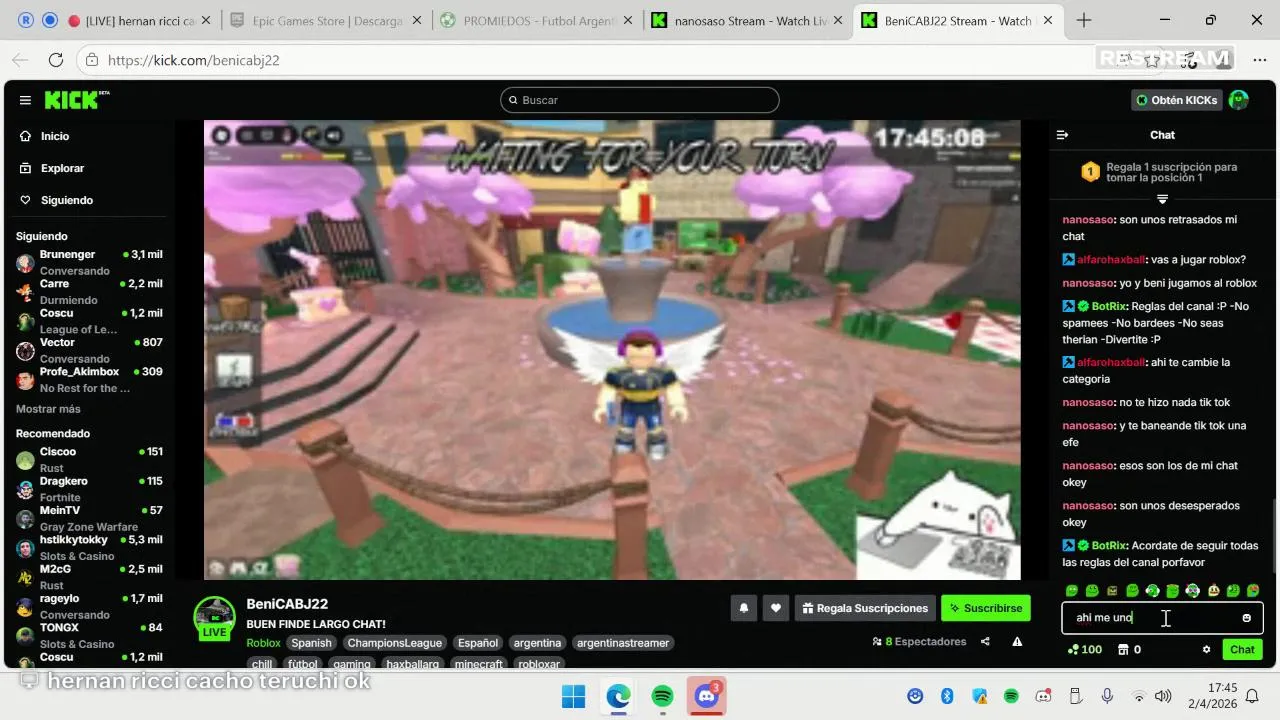Send message with Chat button

click(1242, 649)
